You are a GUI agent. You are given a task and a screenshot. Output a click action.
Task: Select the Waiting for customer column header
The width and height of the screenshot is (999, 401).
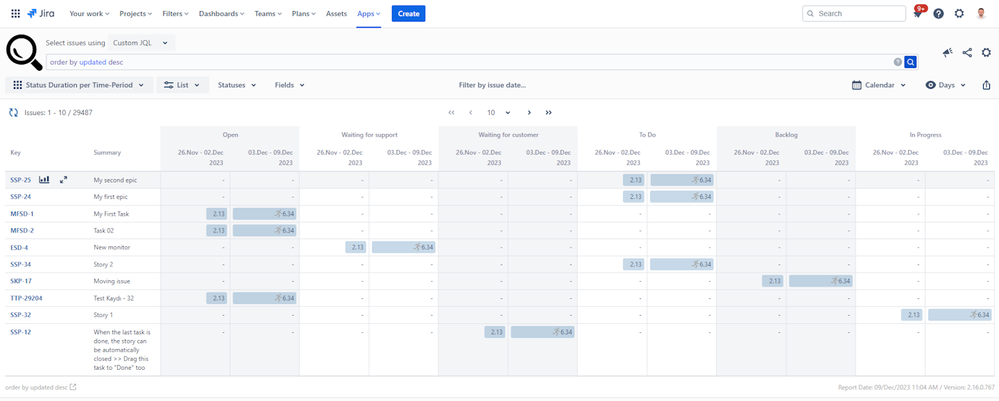[508, 135]
